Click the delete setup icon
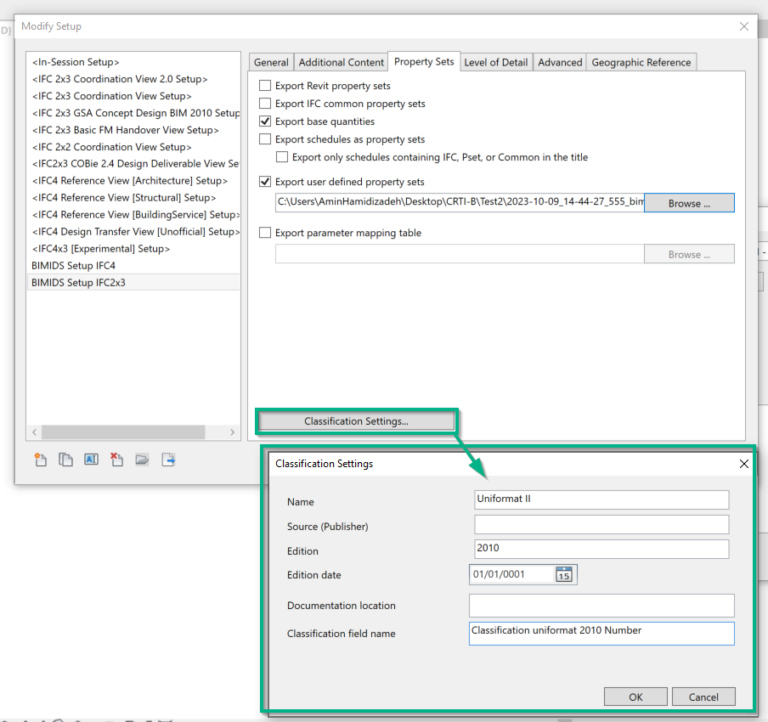The width and height of the screenshot is (768, 722). pyautogui.click(x=116, y=460)
